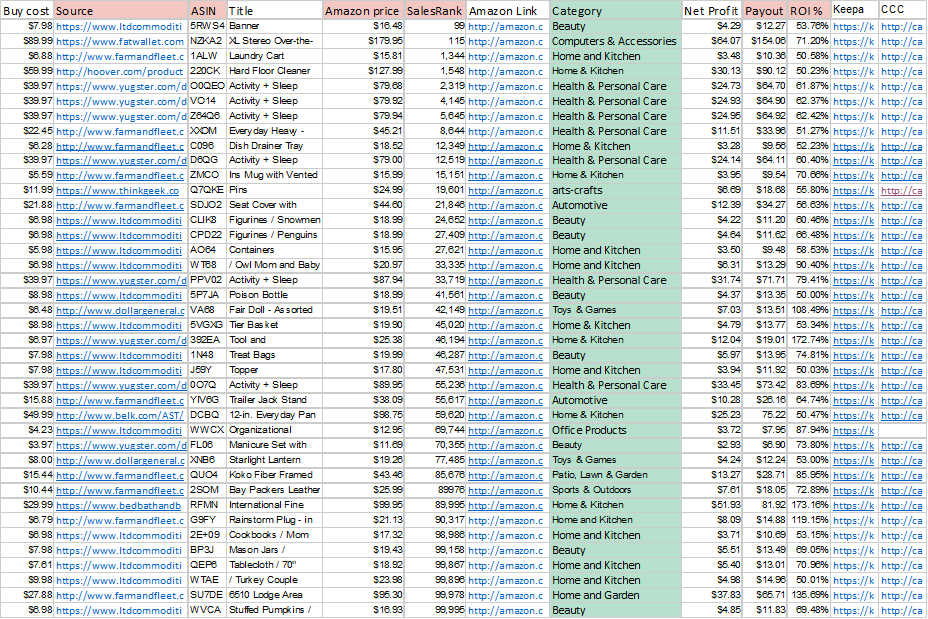Select the Amazon price column header
This screenshot has height=619, width=928.
click(363, 11)
